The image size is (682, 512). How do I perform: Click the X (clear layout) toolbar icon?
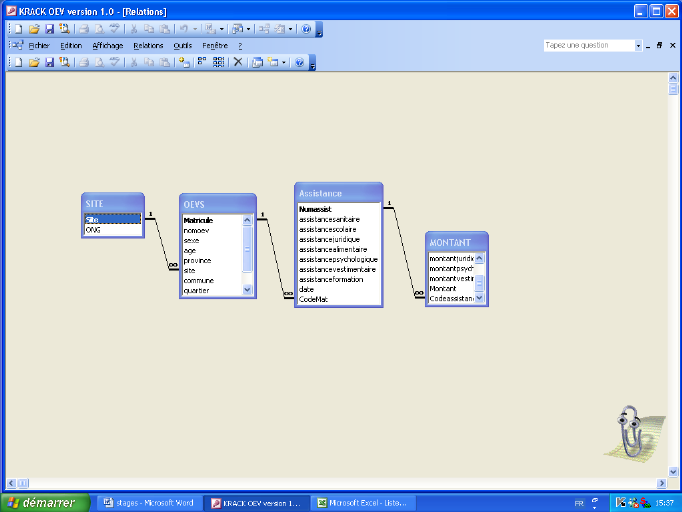[237, 62]
